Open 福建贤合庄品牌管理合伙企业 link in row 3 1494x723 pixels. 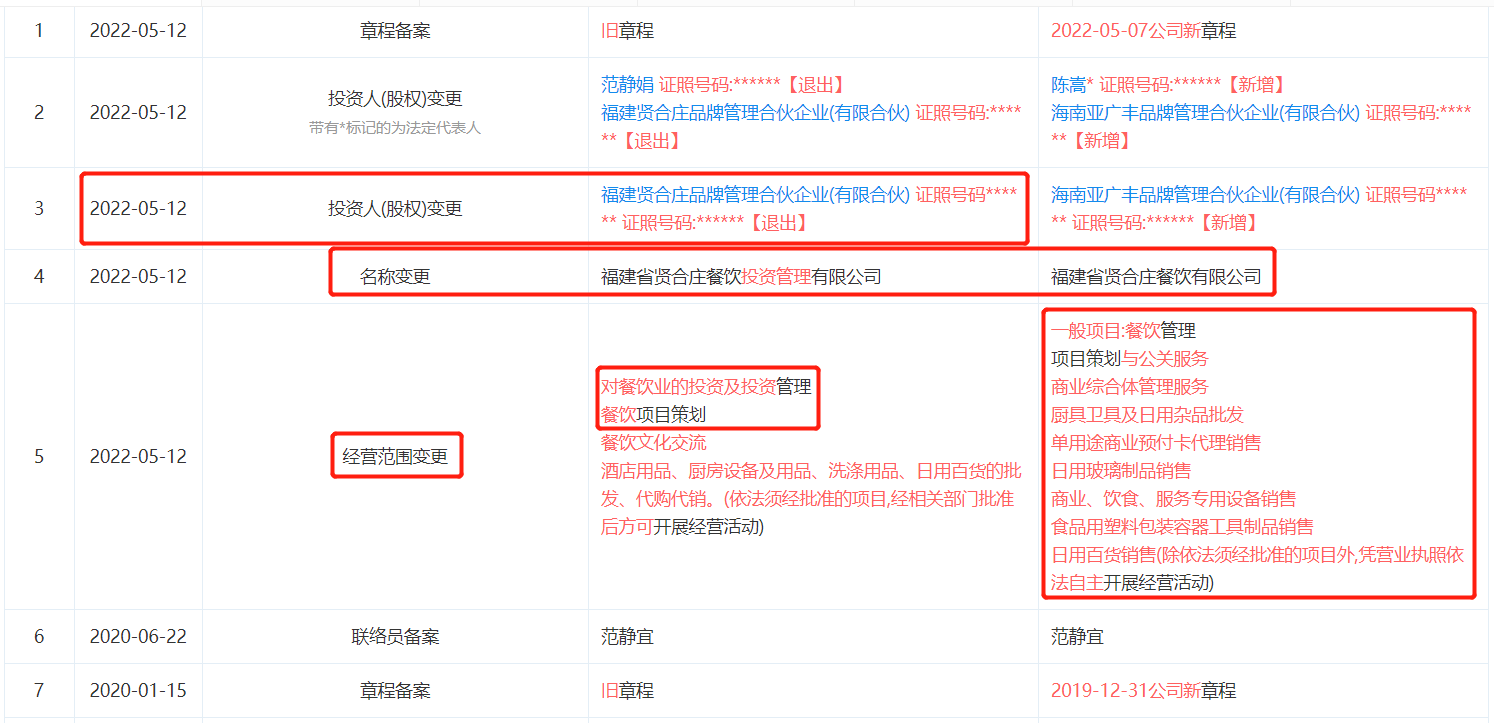755,195
